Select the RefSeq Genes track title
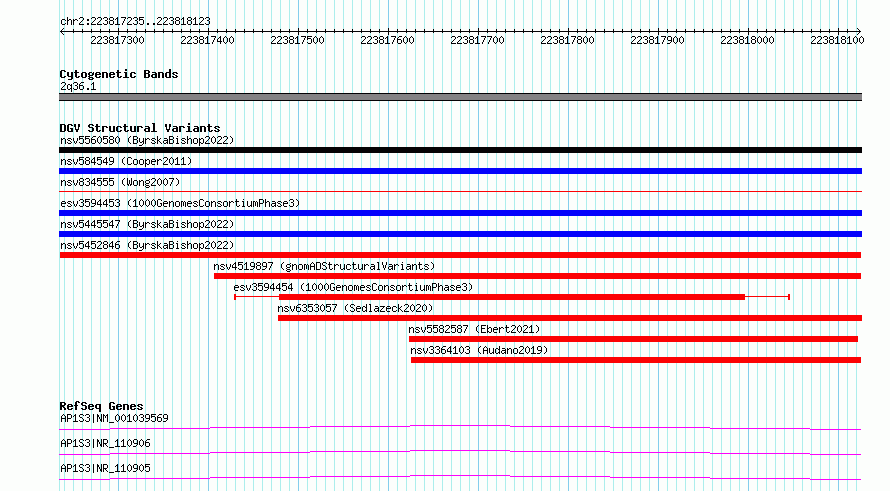 pos(102,406)
